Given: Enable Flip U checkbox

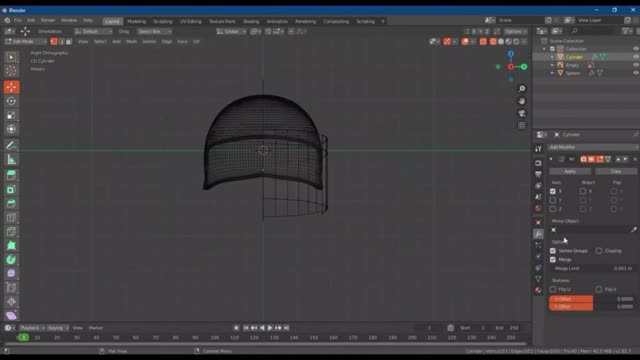Looking at the screenshot, I should [553, 289].
